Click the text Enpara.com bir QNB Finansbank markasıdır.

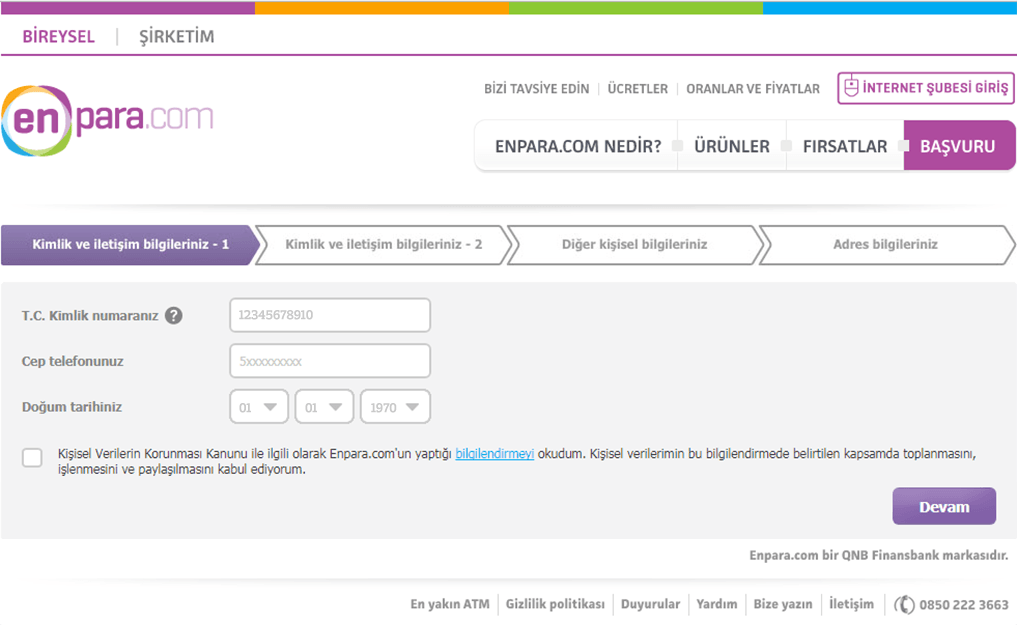(x=879, y=556)
